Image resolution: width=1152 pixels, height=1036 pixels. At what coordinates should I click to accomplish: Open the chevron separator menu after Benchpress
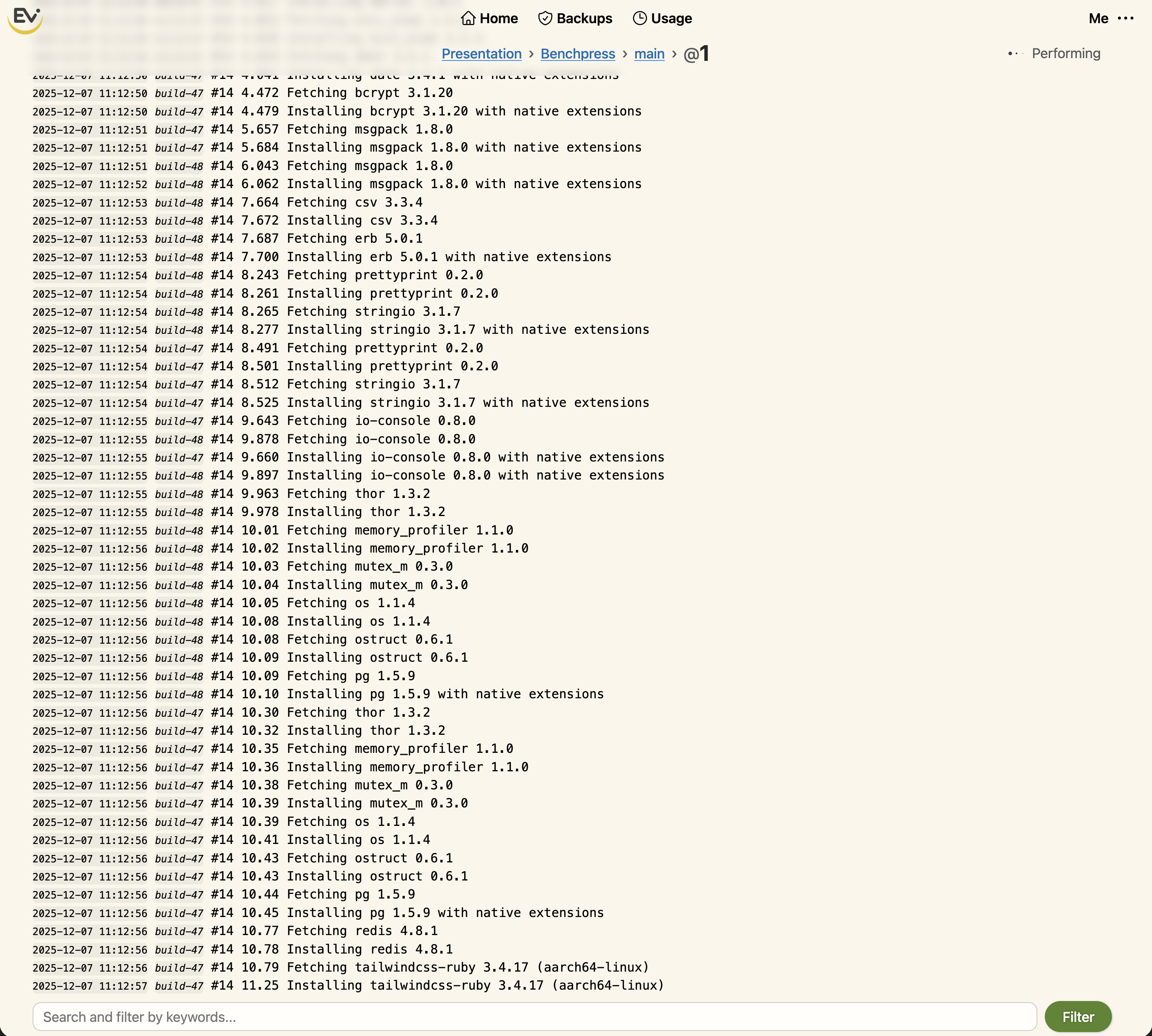[x=625, y=54]
